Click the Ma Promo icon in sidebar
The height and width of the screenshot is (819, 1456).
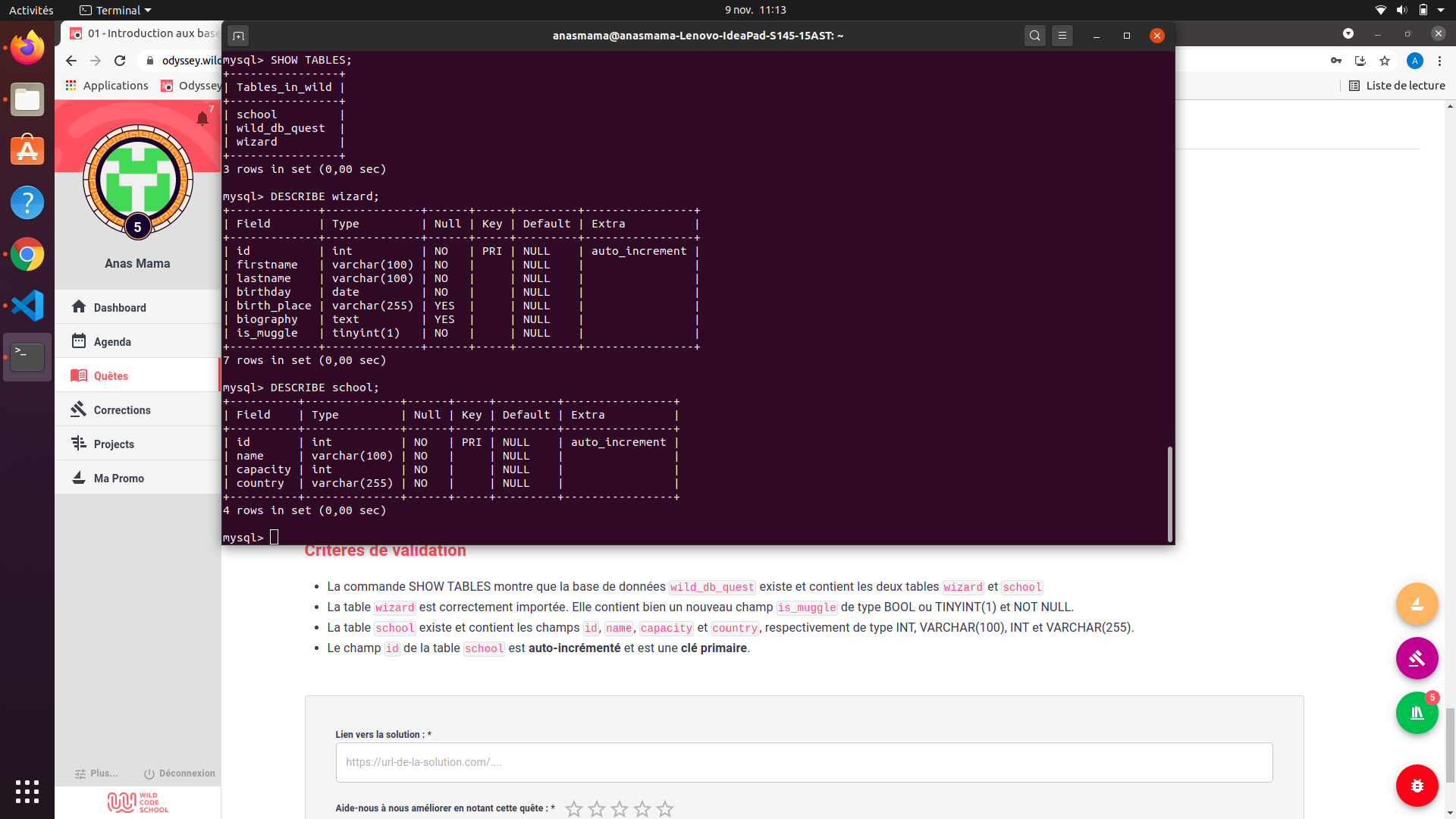click(80, 477)
